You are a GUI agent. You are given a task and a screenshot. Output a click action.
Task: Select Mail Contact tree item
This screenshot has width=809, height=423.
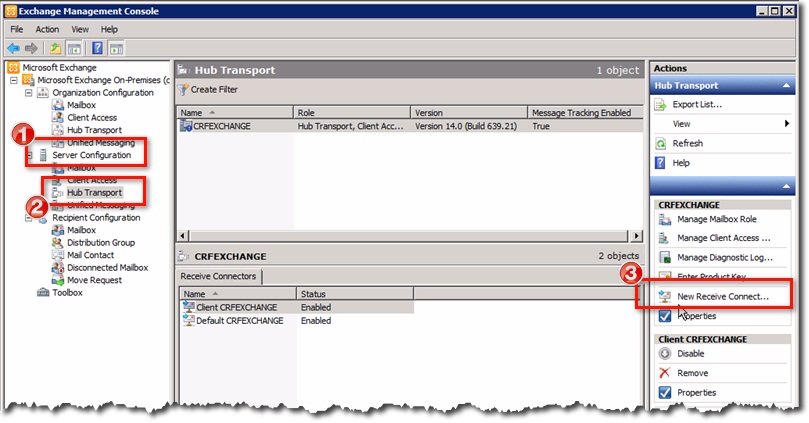90,255
